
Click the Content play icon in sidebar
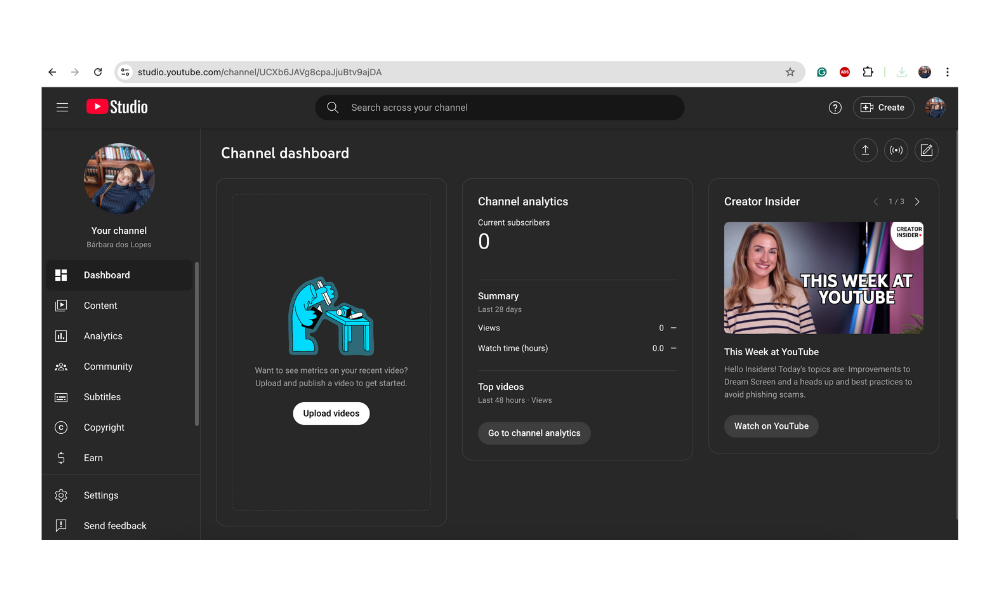tap(61, 305)
